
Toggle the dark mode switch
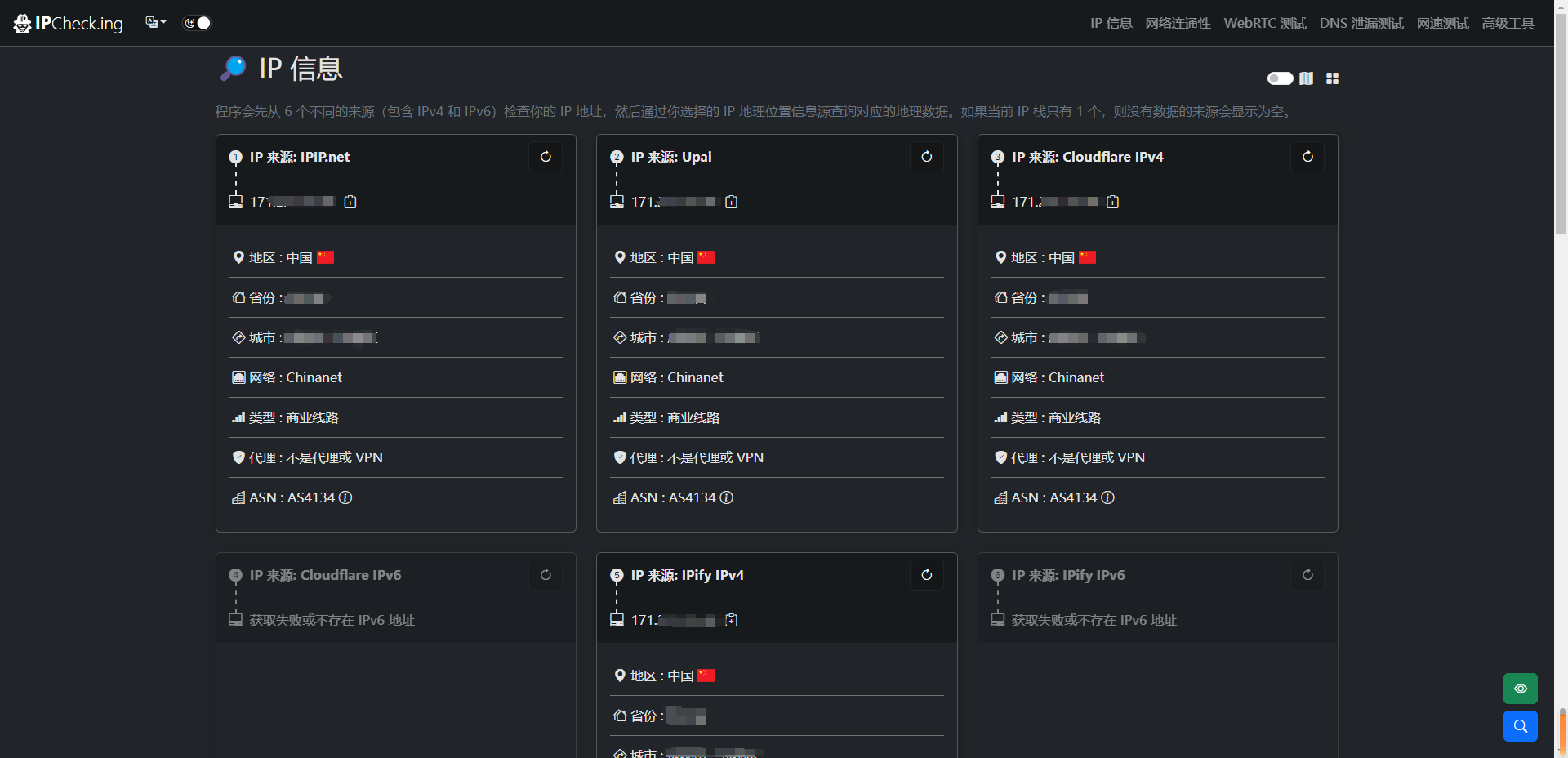tap(197, 23)
